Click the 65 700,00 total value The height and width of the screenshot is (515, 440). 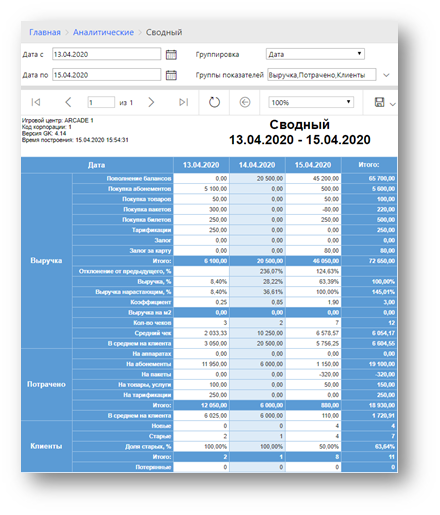point(382,179)
